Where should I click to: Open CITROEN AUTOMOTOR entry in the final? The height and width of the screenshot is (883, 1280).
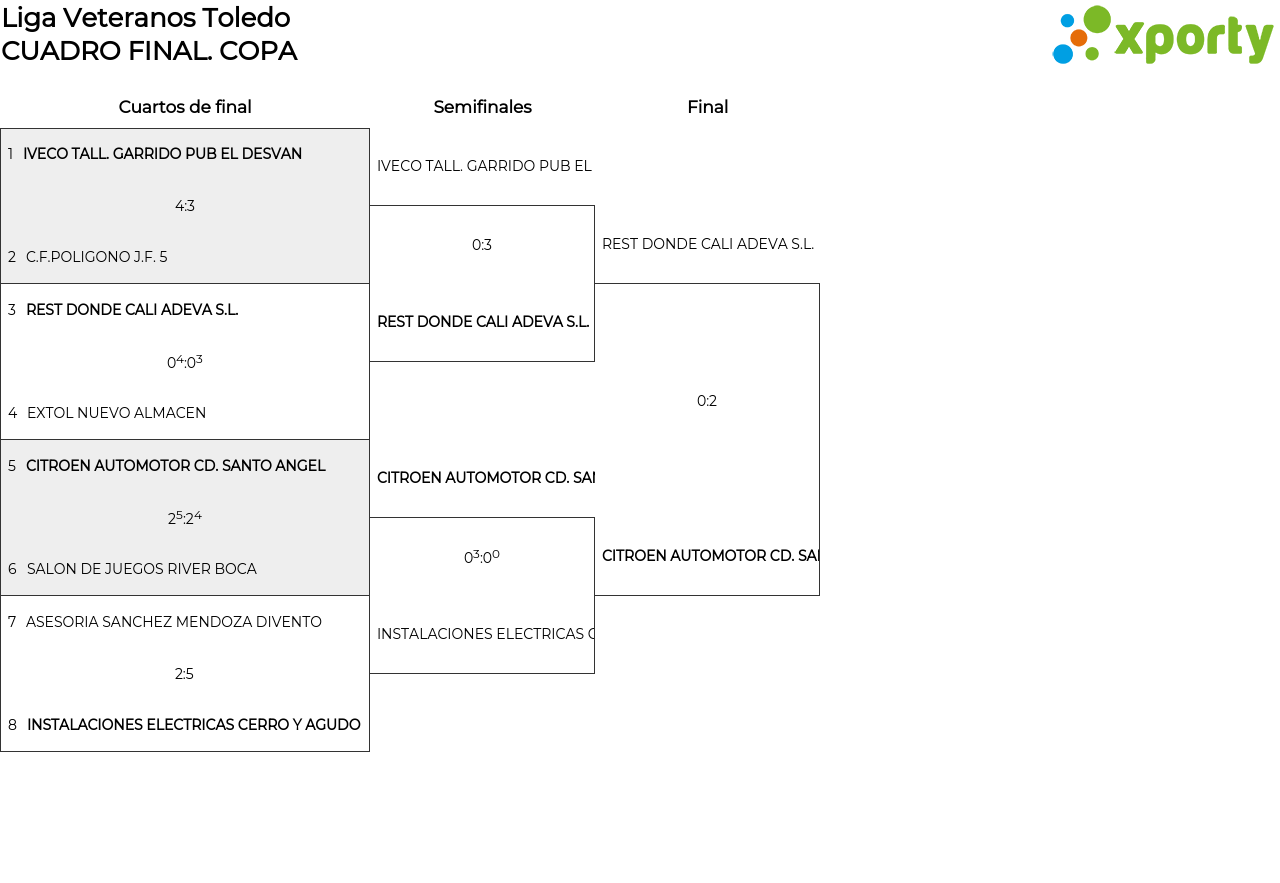(x=709, y=556)
